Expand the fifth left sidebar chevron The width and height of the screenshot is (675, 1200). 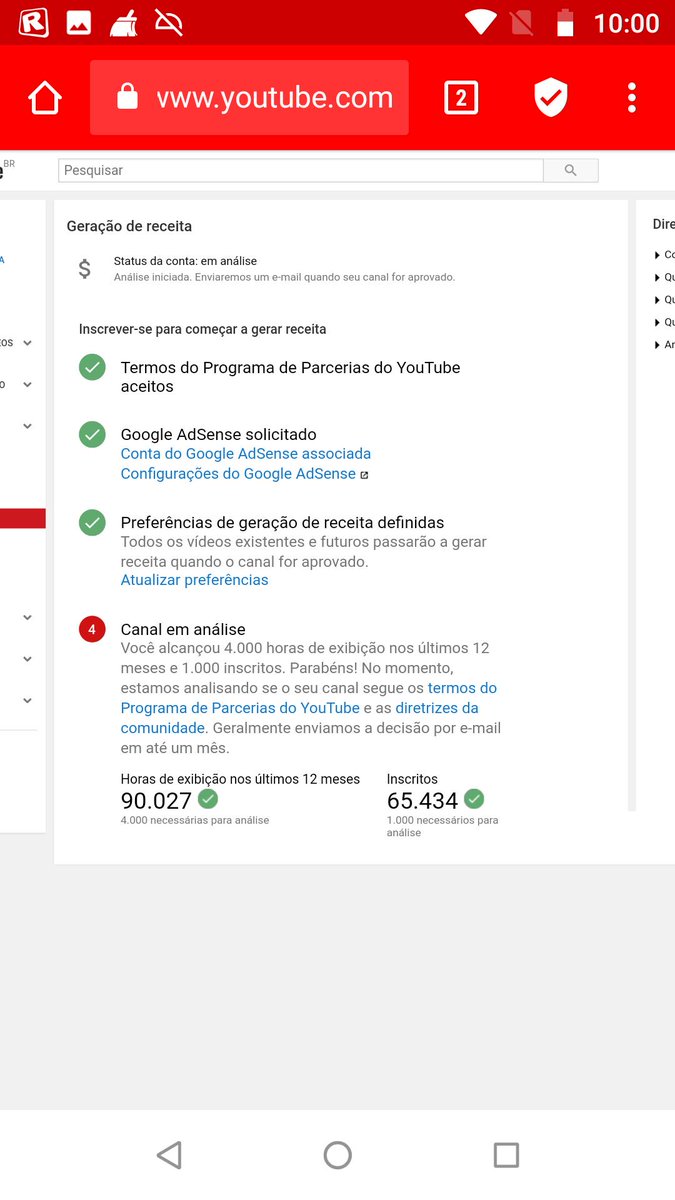[27, 659]
